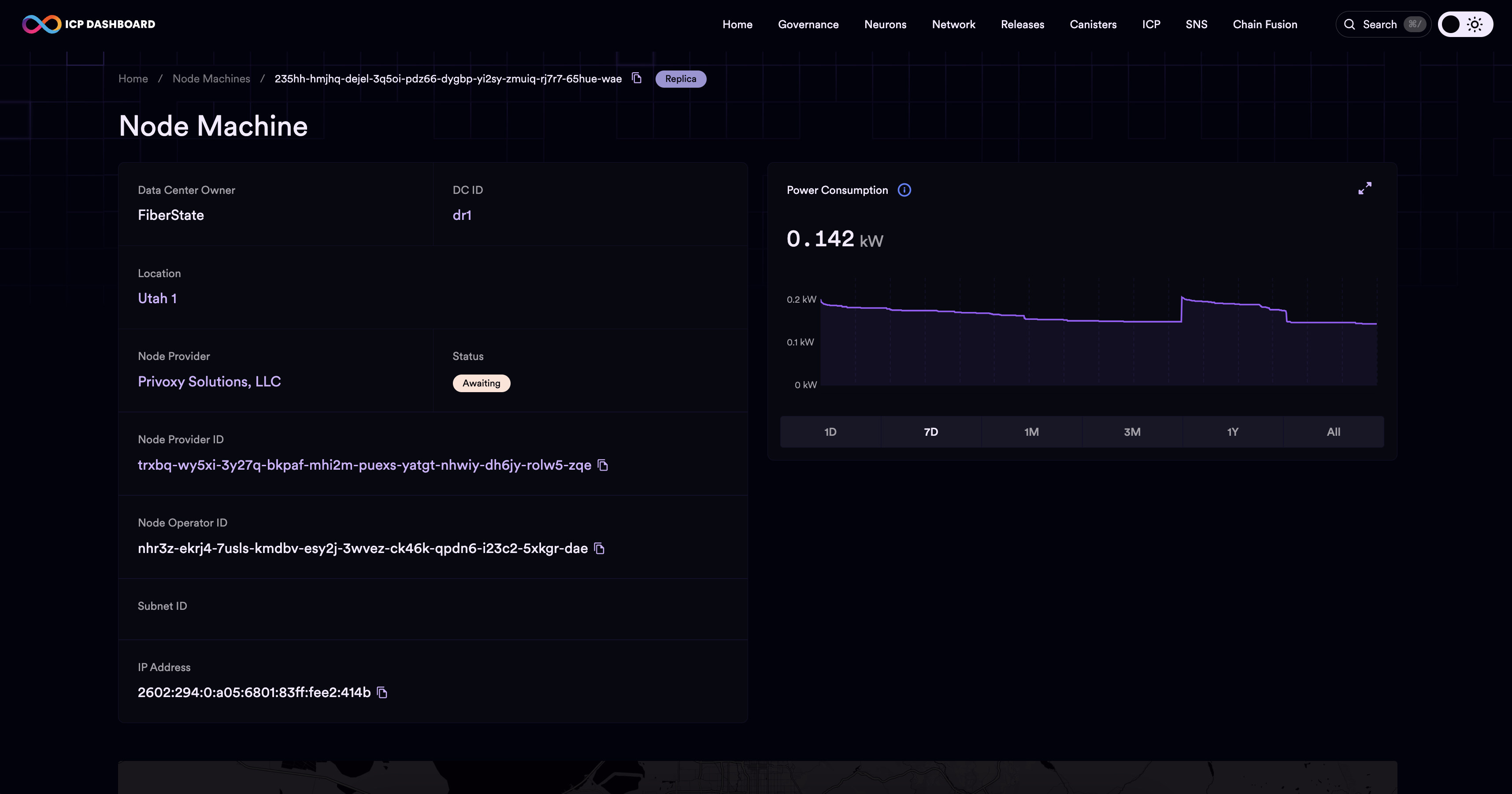Select the 2602:294:0:a05 IP address text
The height and width of the screenshot is (794, 1512).
click(254, 693)
